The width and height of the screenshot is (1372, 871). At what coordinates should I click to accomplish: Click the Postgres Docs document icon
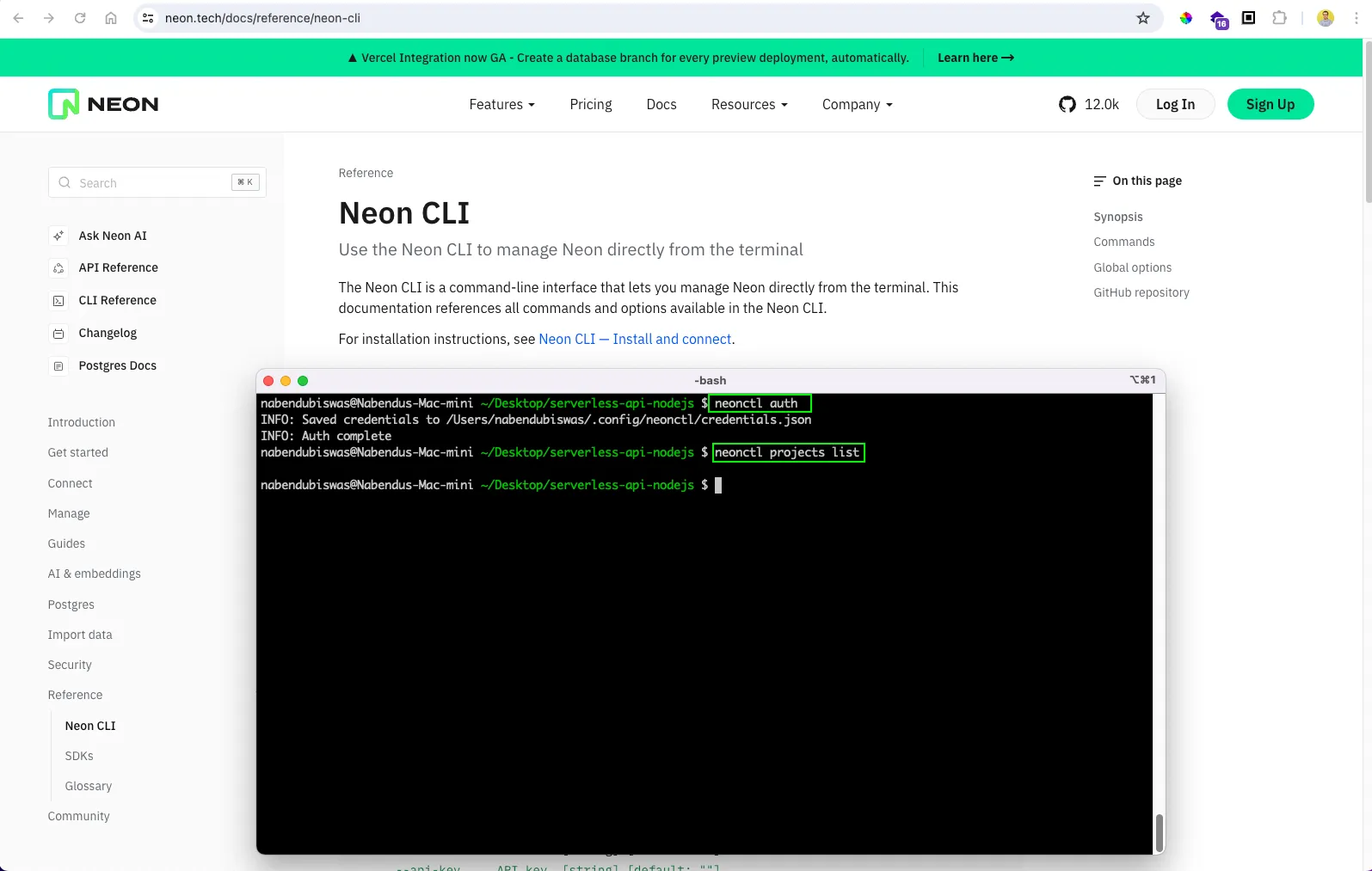pyautogui.click(x=58, y=366)
